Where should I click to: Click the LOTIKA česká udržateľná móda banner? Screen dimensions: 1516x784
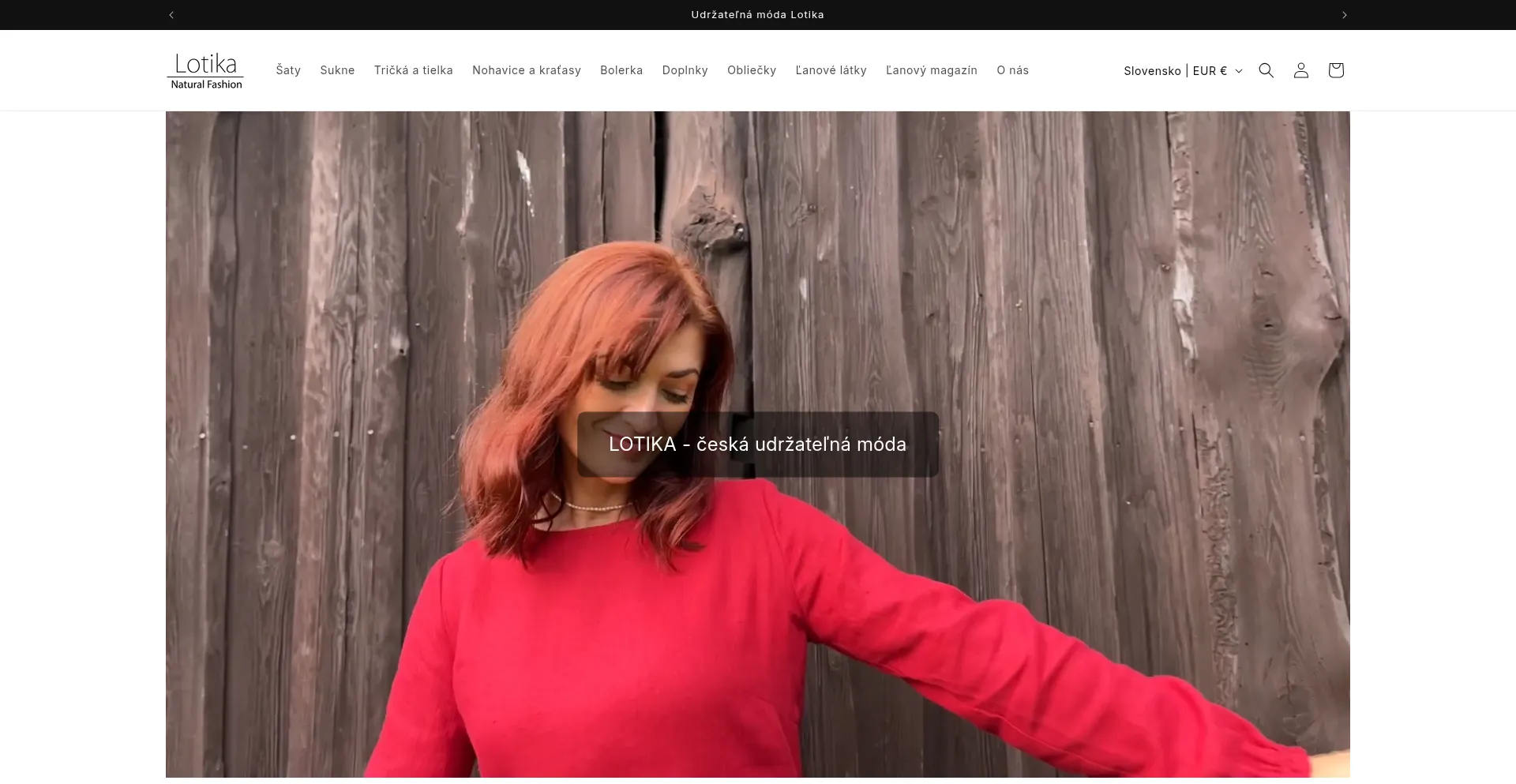tap(757, 445)
